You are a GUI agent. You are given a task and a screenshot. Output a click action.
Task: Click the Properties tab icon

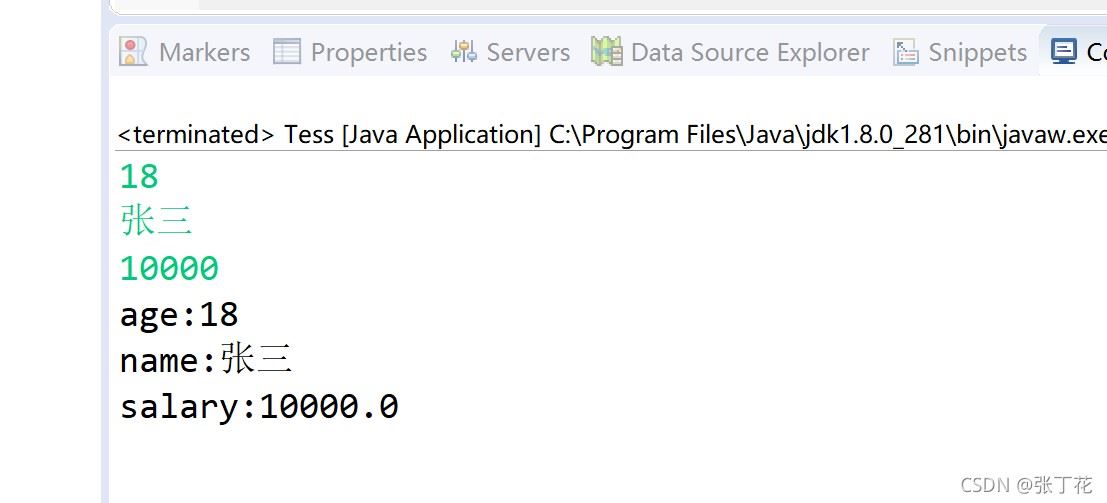tap(287, 52)
